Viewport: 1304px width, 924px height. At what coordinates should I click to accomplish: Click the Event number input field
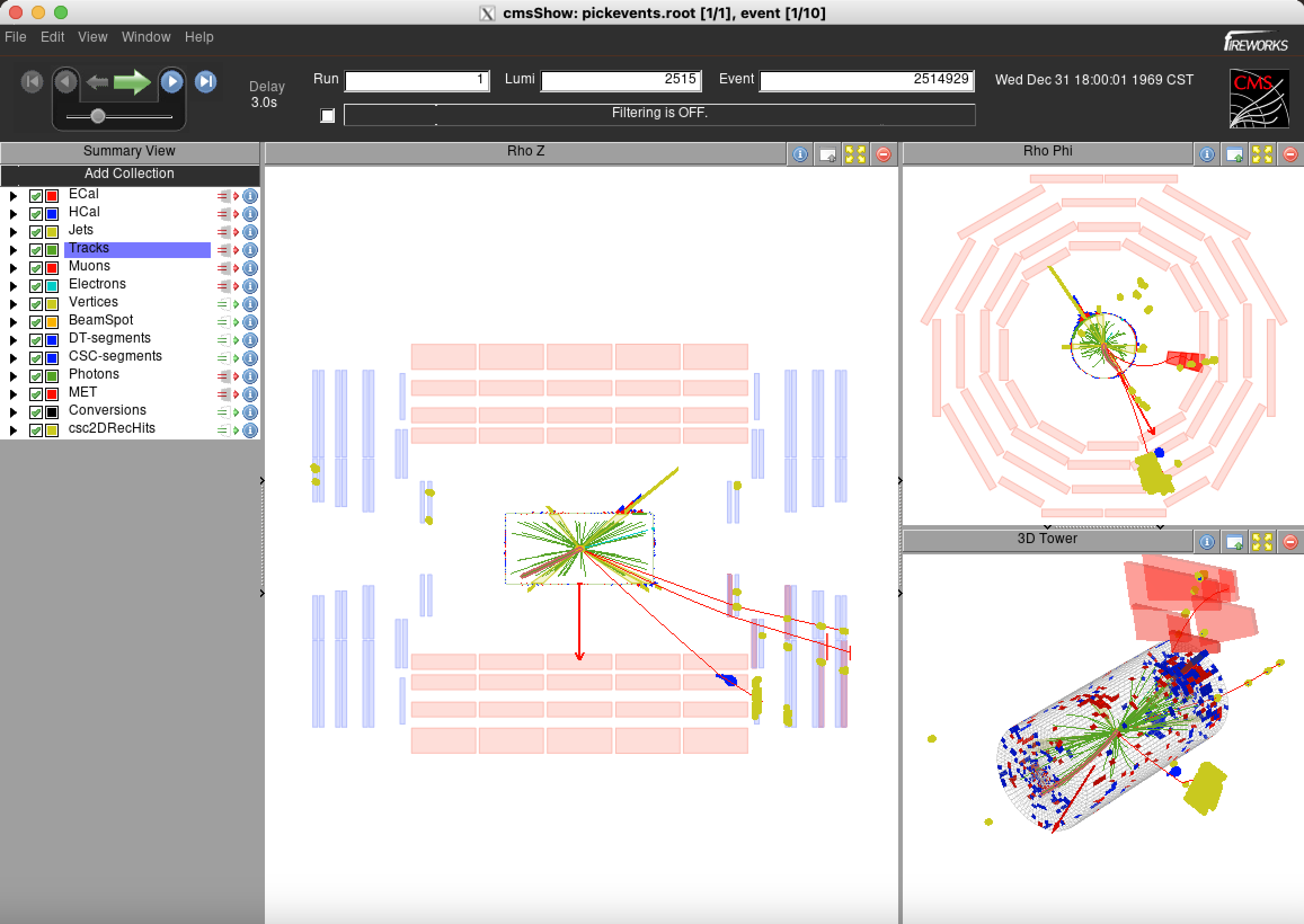pyautogui.click(x=866, y=80)
